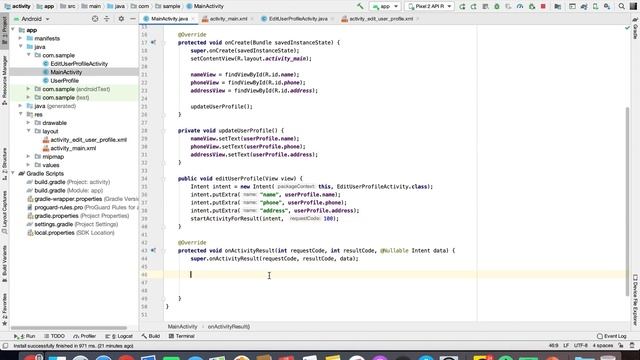Click the Attach Debugger to Android Process icon
The image size is (640, 360).
pyautogui.click(x=531, y=7)
